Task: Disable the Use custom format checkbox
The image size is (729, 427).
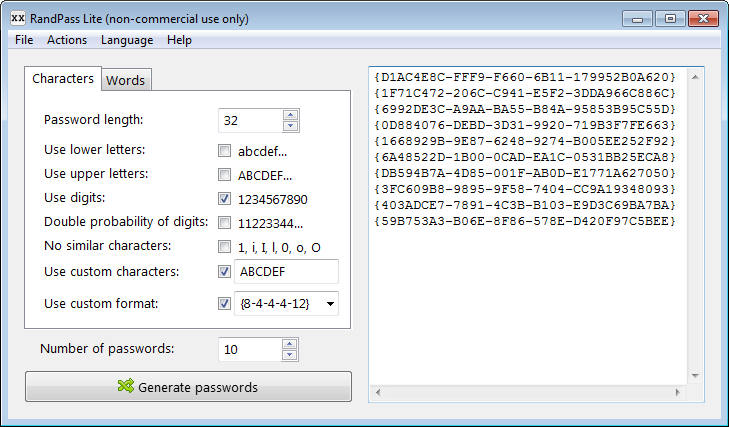Action: coord(224,303)
